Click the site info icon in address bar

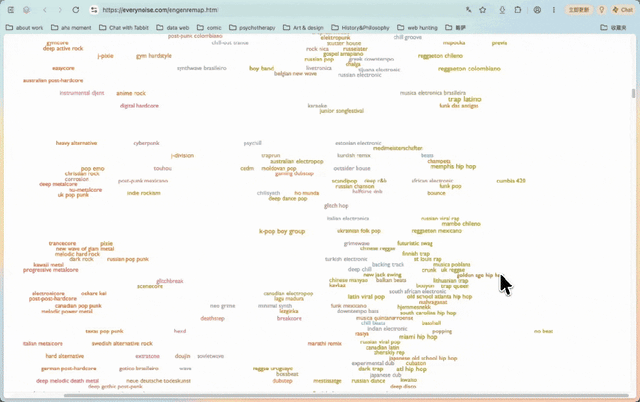94,10
